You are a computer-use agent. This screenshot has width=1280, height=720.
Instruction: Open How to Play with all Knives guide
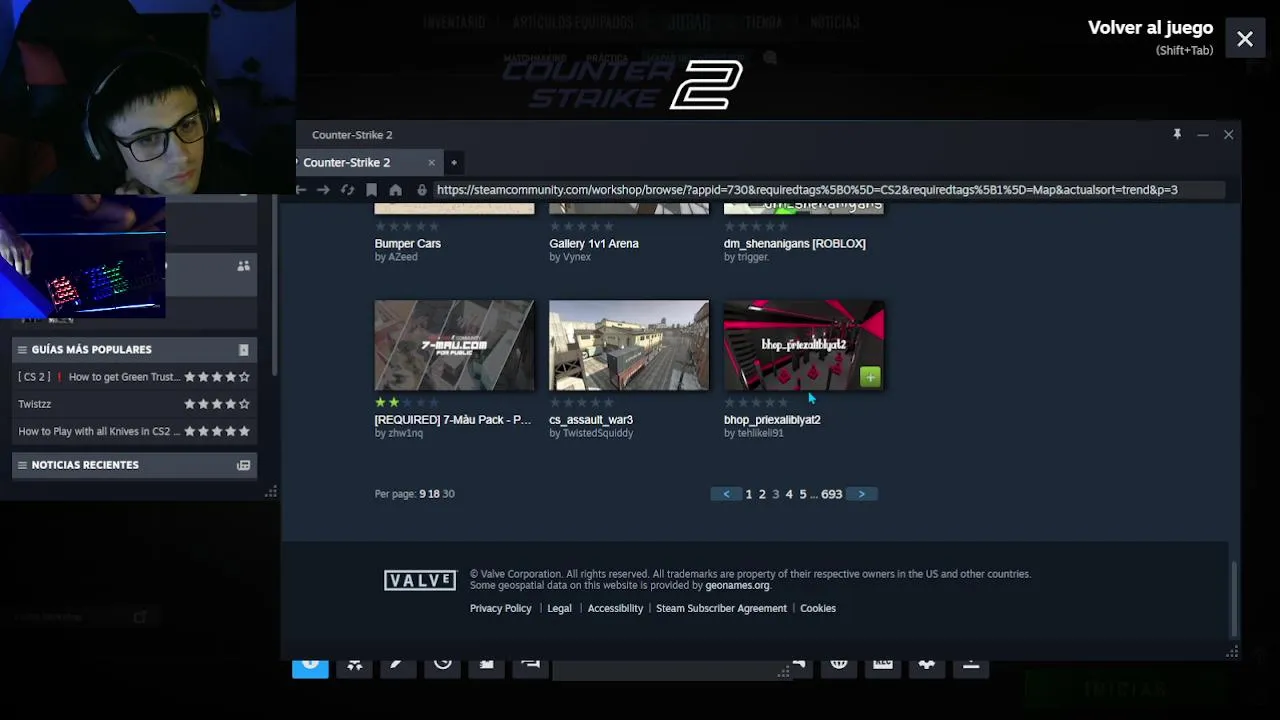[x=134, y=431]
